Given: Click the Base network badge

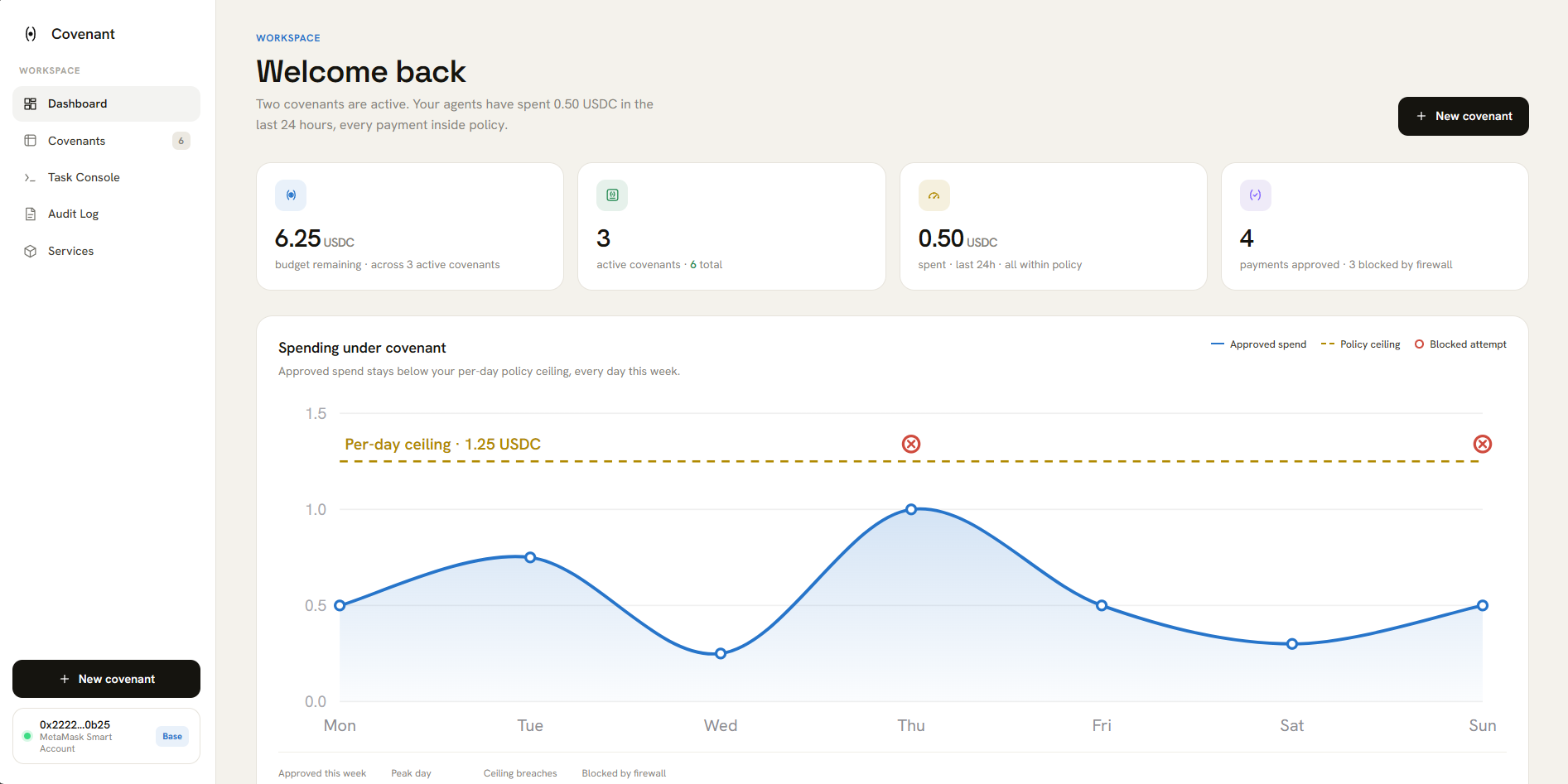Looking at the screenshot, I should [172, 736].
